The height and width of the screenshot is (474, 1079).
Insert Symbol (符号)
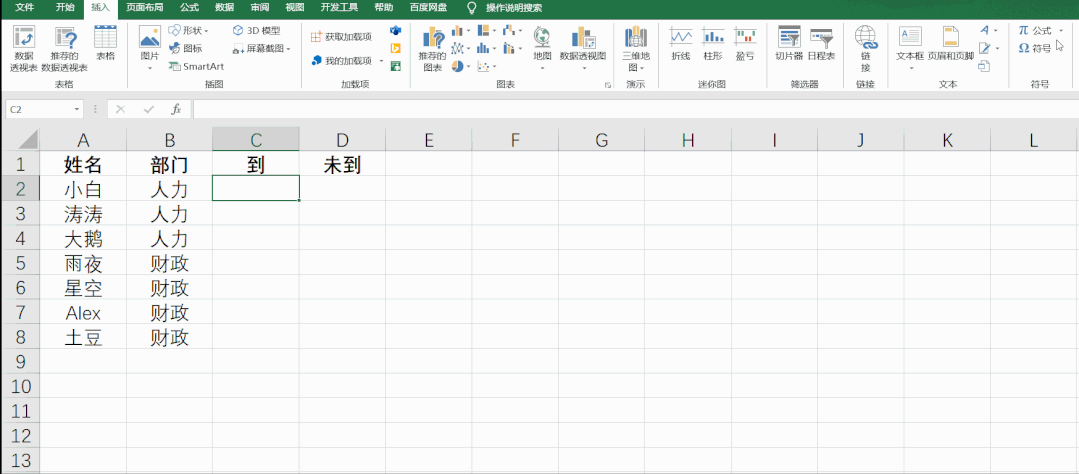point(1035,48)
